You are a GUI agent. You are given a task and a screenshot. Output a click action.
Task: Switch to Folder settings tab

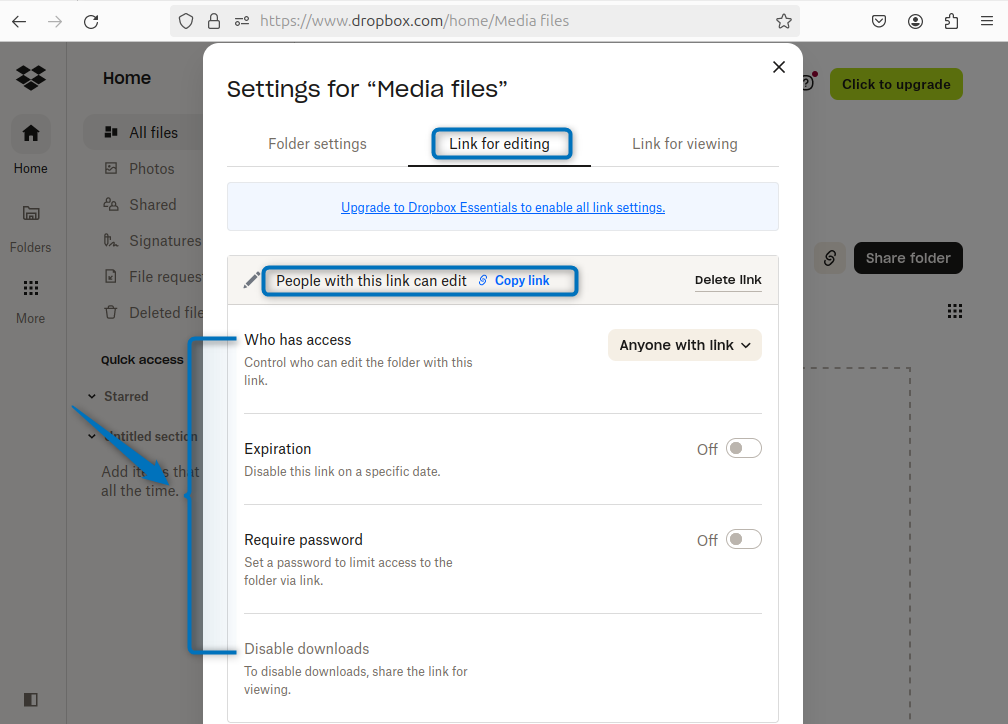point(317,144)
